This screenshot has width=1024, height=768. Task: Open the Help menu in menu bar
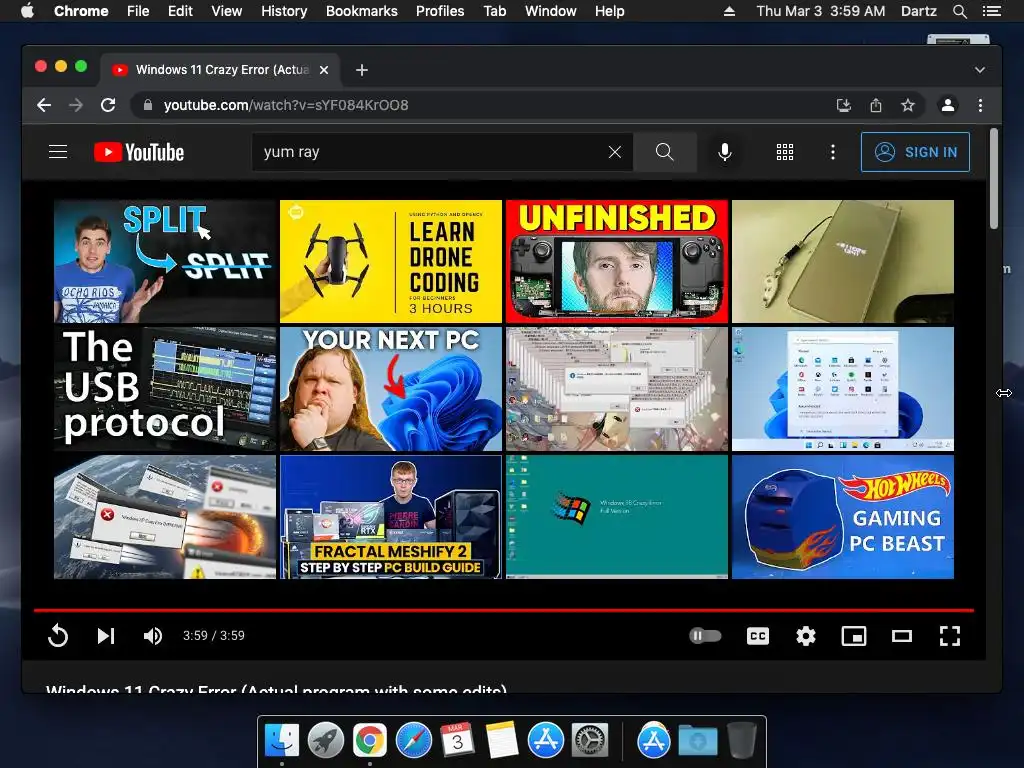609,11
